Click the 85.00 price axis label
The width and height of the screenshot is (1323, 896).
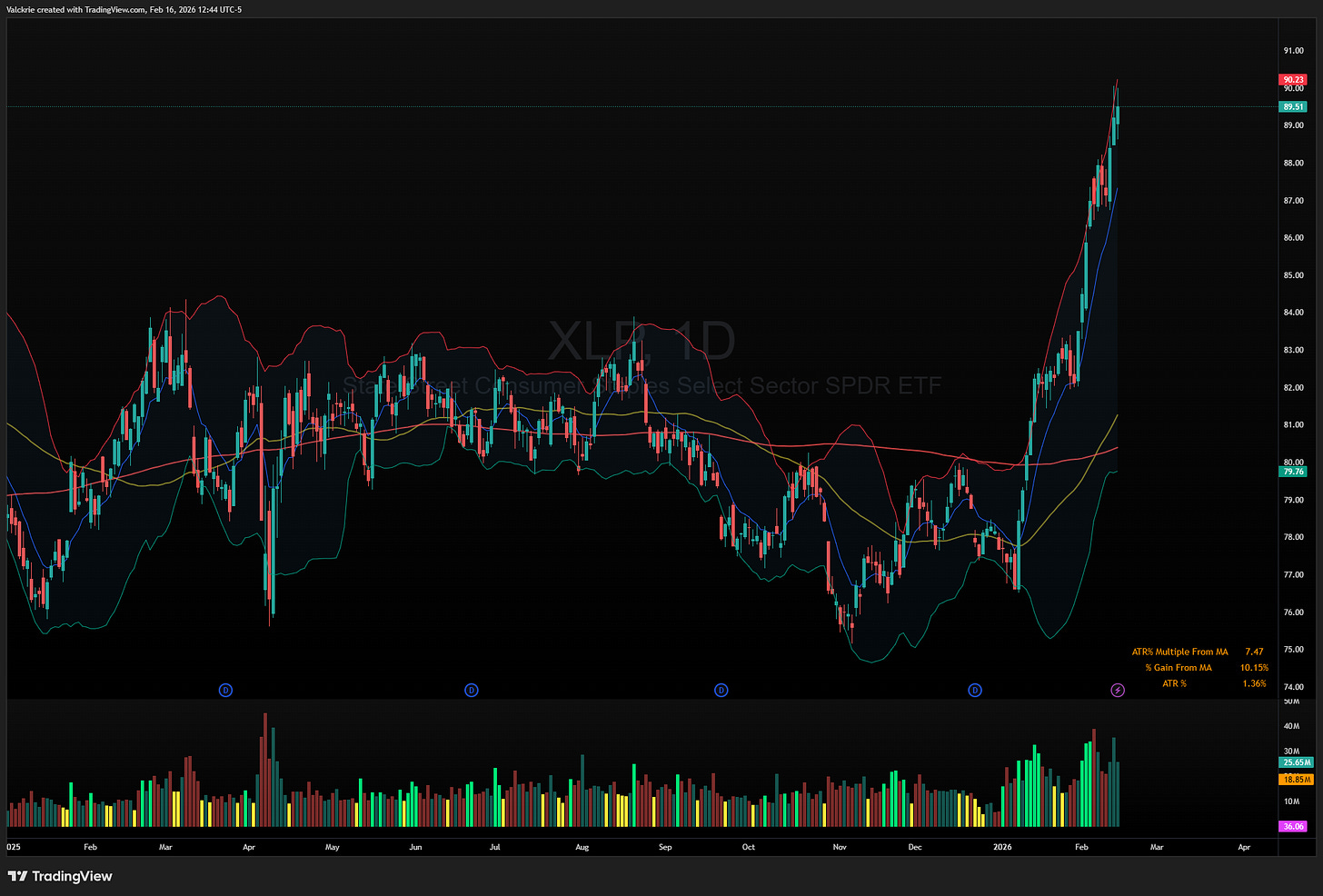[x=1293, y=275]
